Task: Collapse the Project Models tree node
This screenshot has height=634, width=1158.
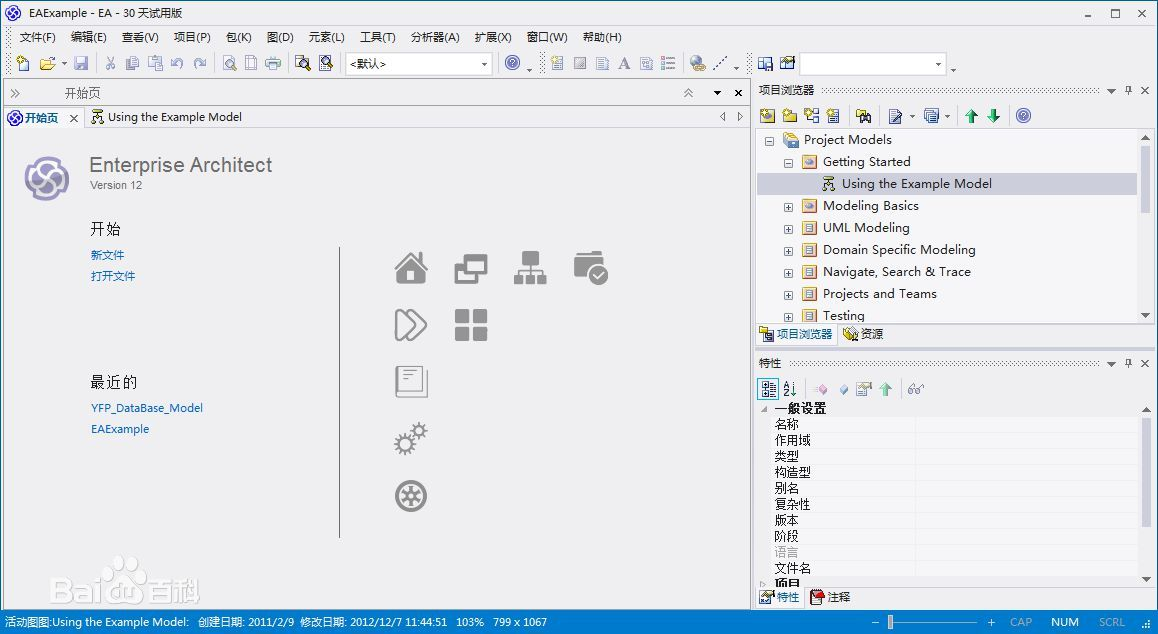Action: pyautogui.click(x=770, y=140)
